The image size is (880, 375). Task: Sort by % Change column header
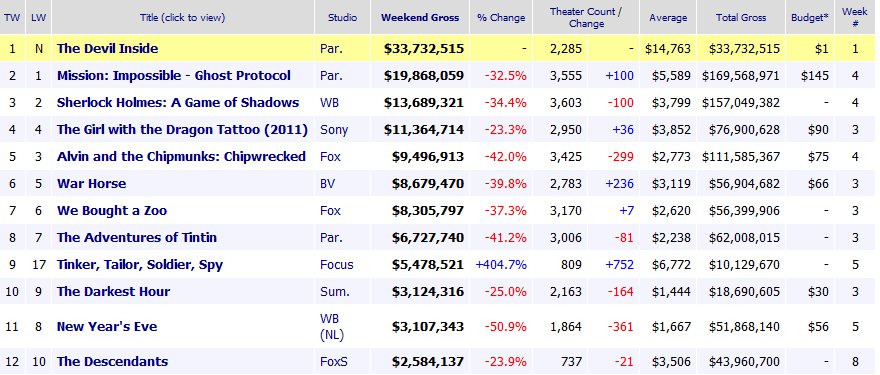[x=501, y=17]
